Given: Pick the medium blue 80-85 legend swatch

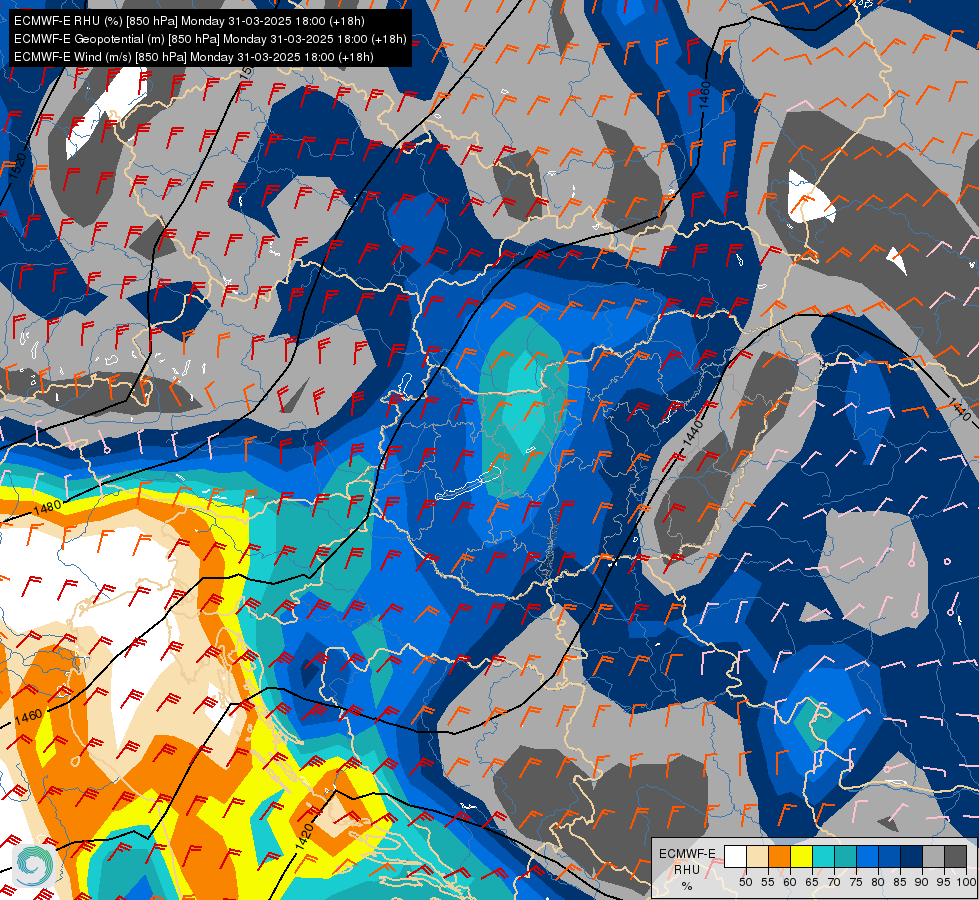Looking at the screenshot, I should 889,856.
